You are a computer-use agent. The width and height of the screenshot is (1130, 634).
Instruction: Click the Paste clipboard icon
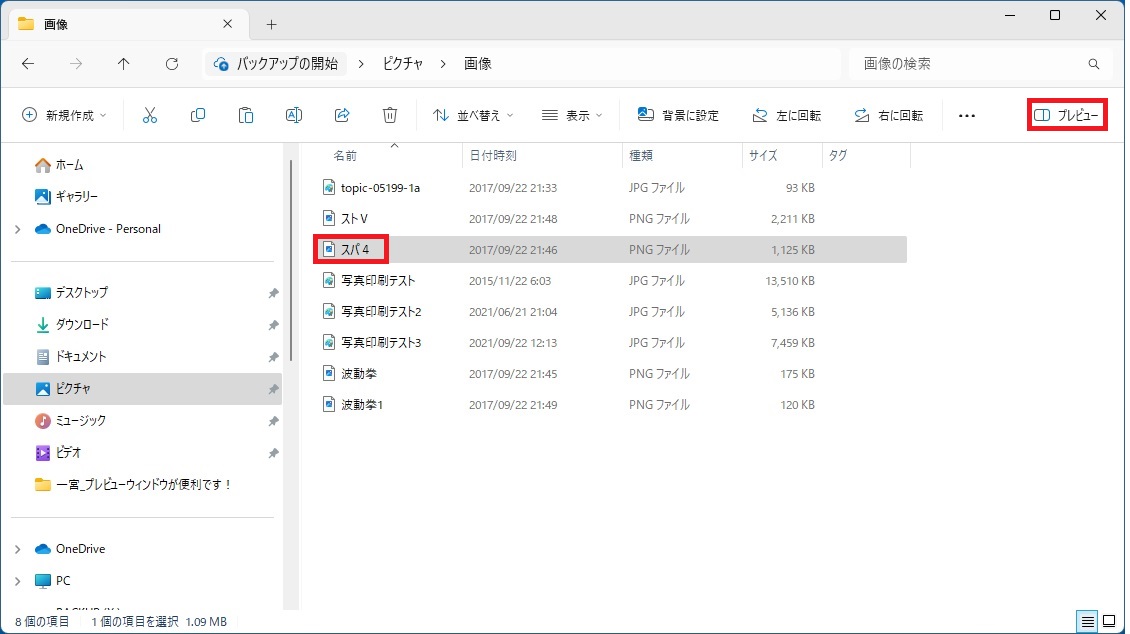[x=246, y=115]
